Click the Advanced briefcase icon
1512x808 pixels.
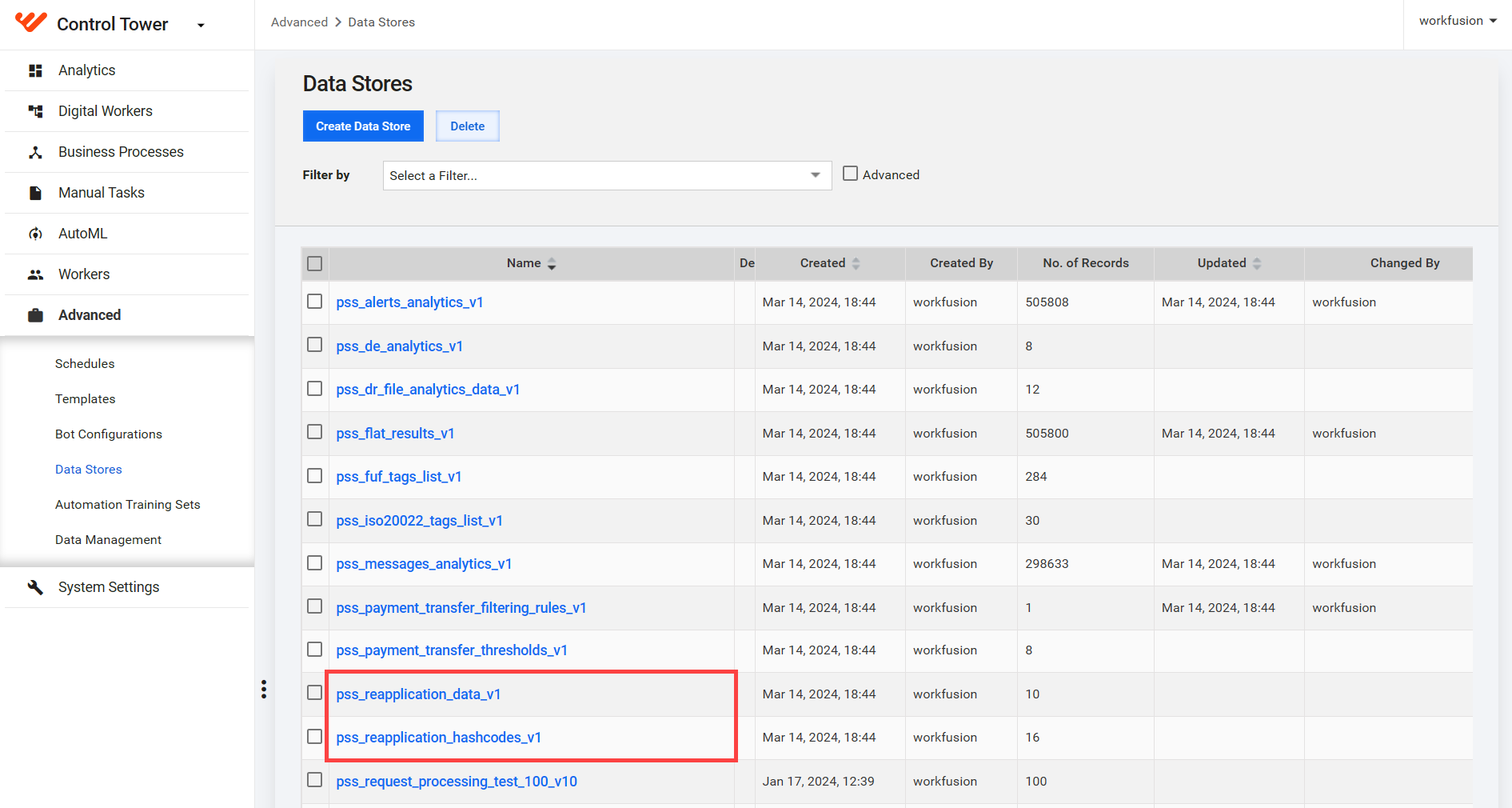(35, 315)
